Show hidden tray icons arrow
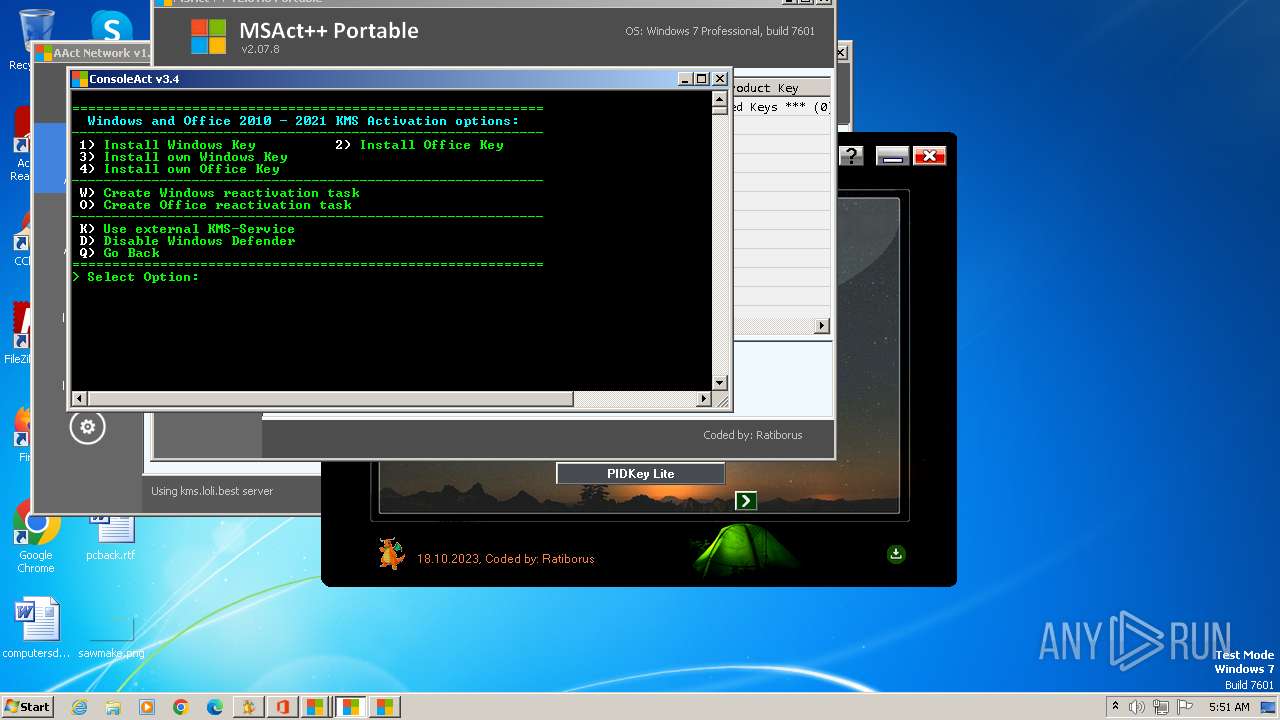The image size is (1280, 720). [1115, 707]
